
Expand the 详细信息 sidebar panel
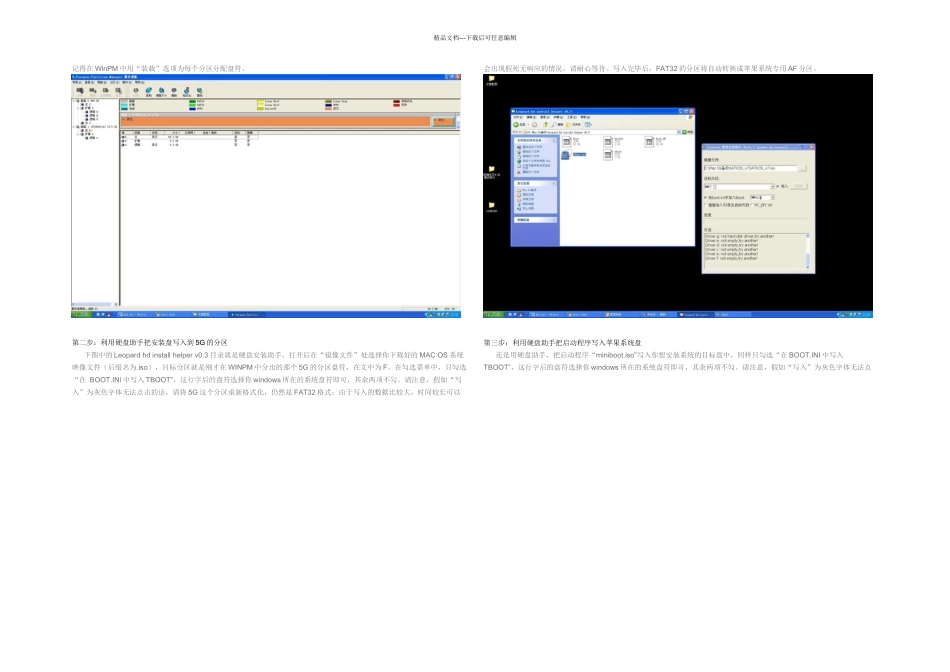tap(553, 219)
